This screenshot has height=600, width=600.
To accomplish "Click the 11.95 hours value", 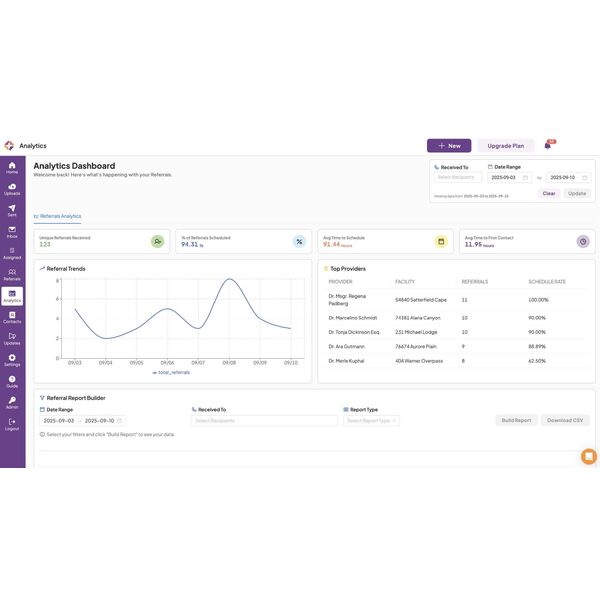I will click(x=479, y=245).
